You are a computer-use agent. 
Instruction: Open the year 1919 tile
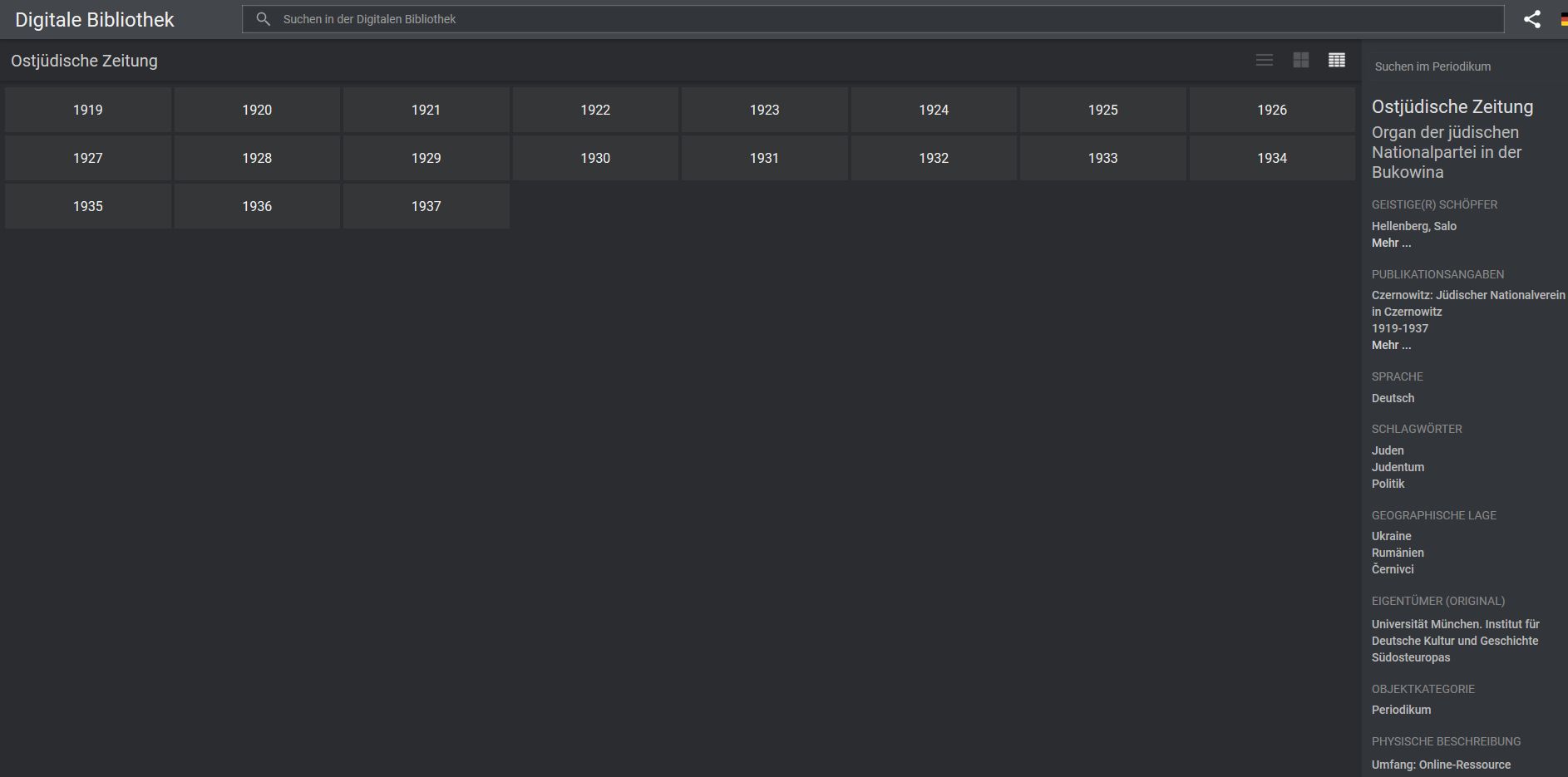(x=88, y=110)
